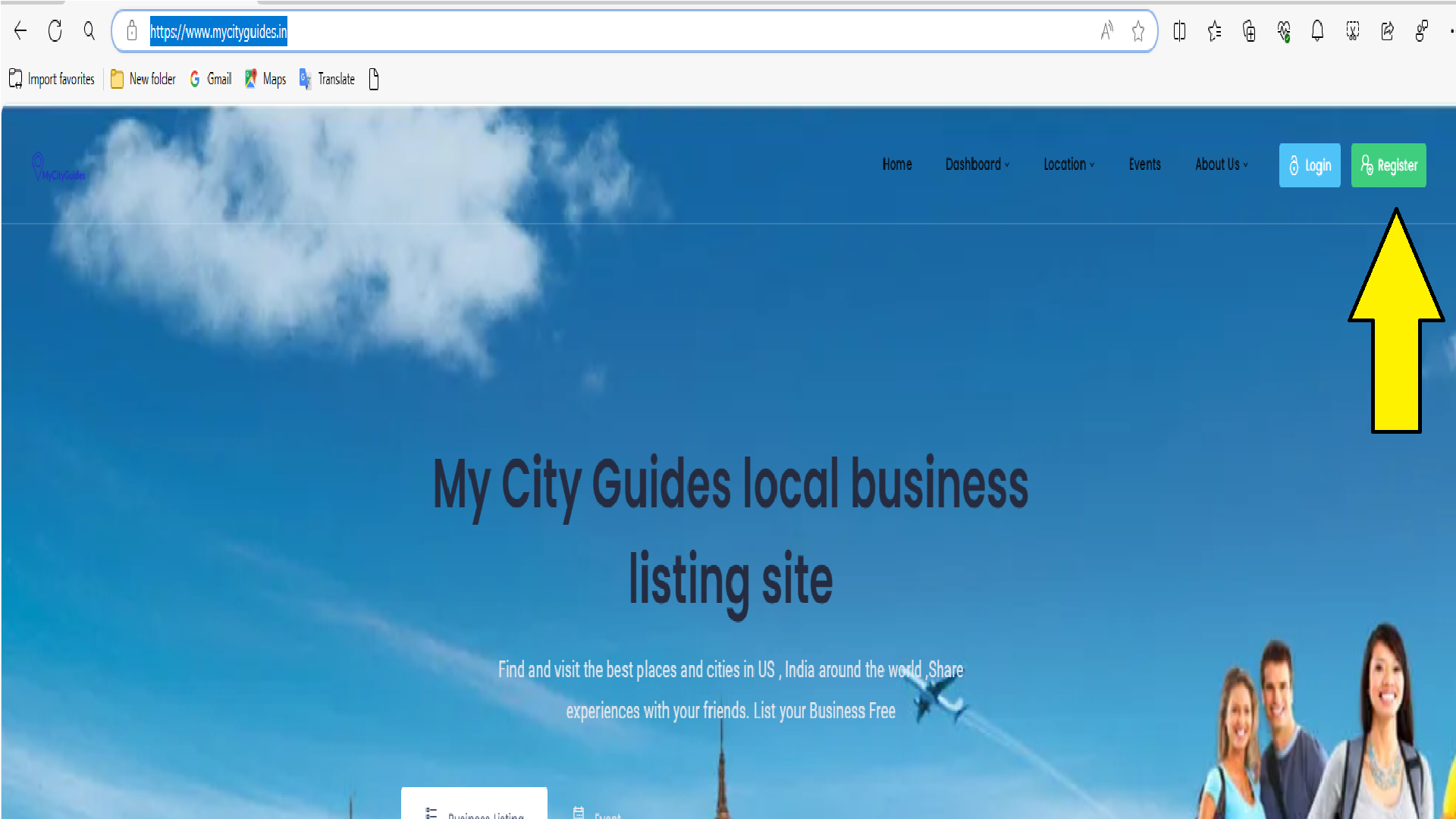This screenshot has width=1456, height=819.
Task: Click Read Aloud icon in address bar
Action: pyautogui.click(x=1106, y=31)
